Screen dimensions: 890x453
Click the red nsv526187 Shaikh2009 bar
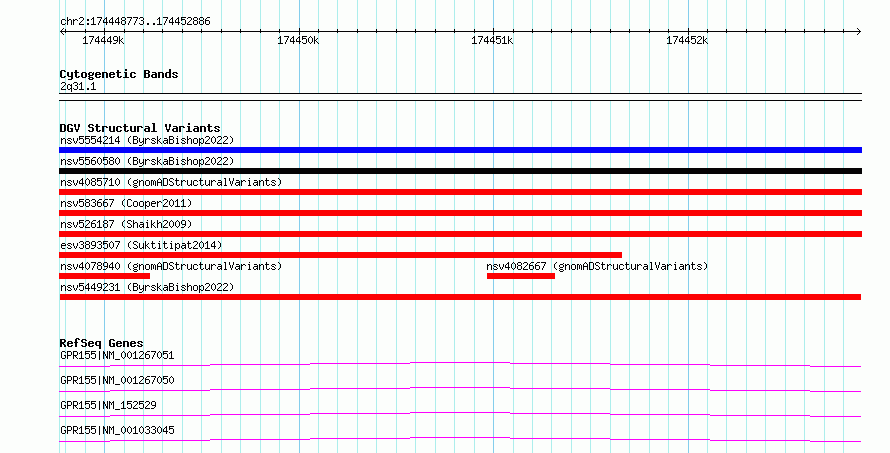click(460, 234)
